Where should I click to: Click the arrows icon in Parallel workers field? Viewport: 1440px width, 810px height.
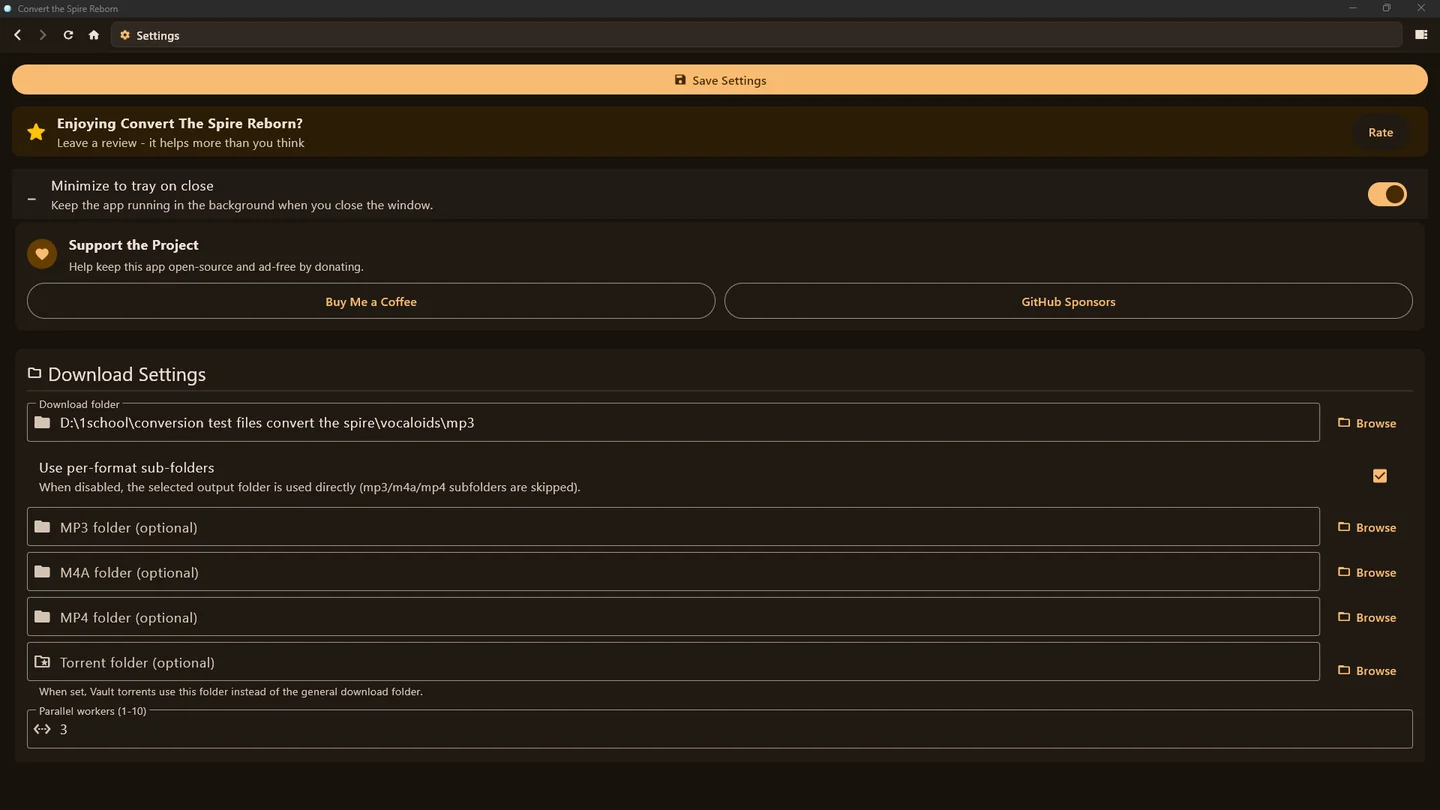click(x=42, y=729)
